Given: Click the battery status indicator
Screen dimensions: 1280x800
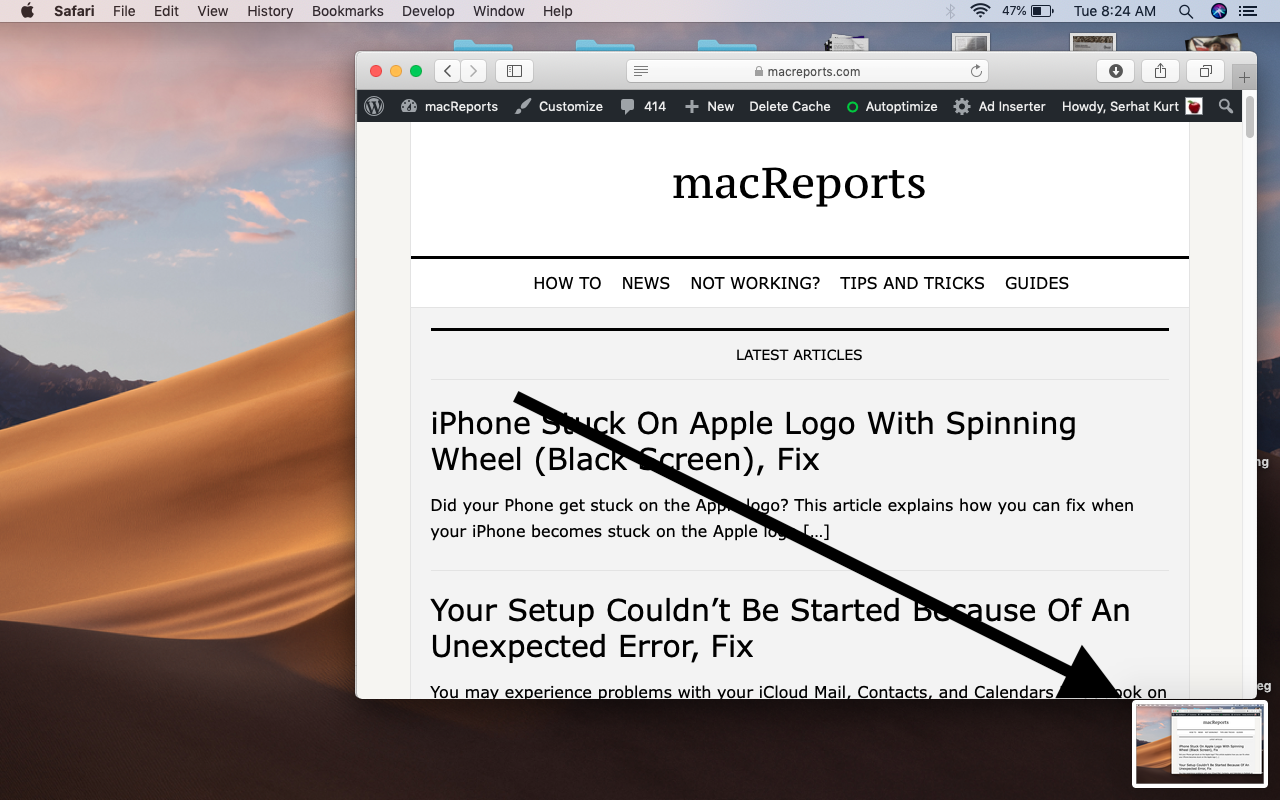Looking at the screenshot, I should 1028,11.
